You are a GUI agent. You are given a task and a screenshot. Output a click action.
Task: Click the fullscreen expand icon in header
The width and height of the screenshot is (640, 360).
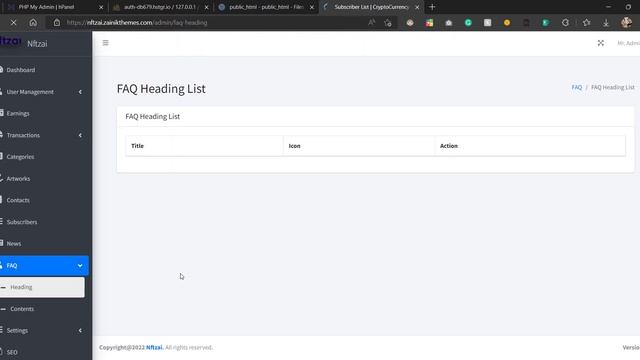600,43
